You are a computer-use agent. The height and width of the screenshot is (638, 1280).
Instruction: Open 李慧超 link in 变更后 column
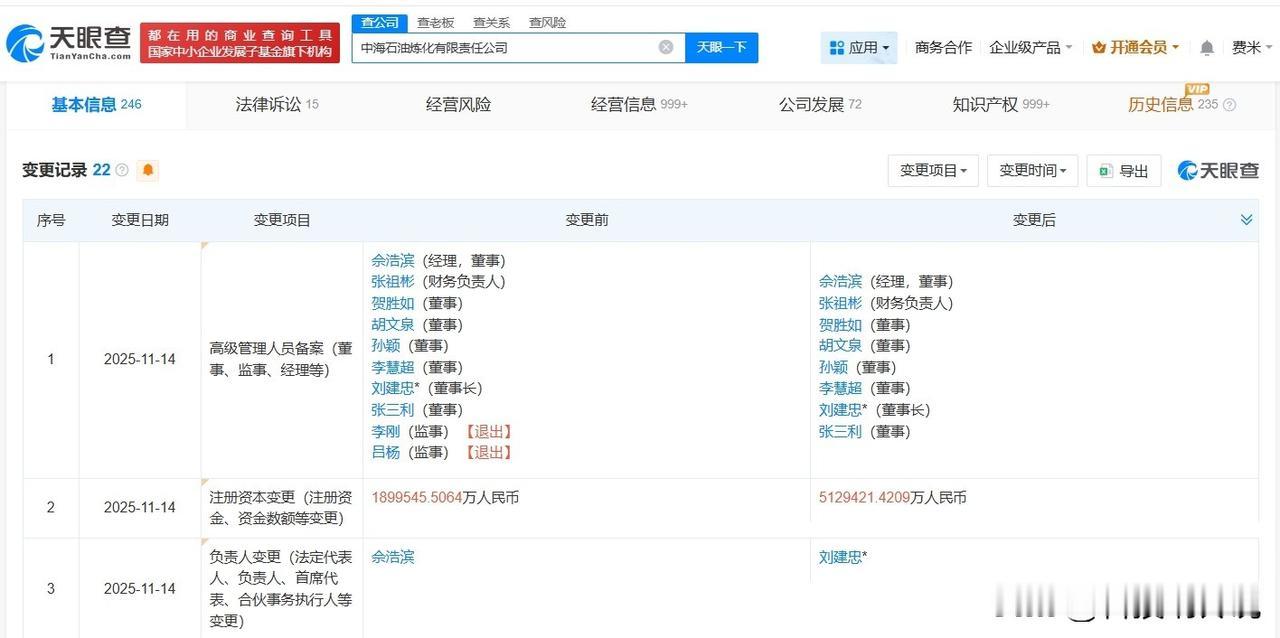[x=840, y=388]
